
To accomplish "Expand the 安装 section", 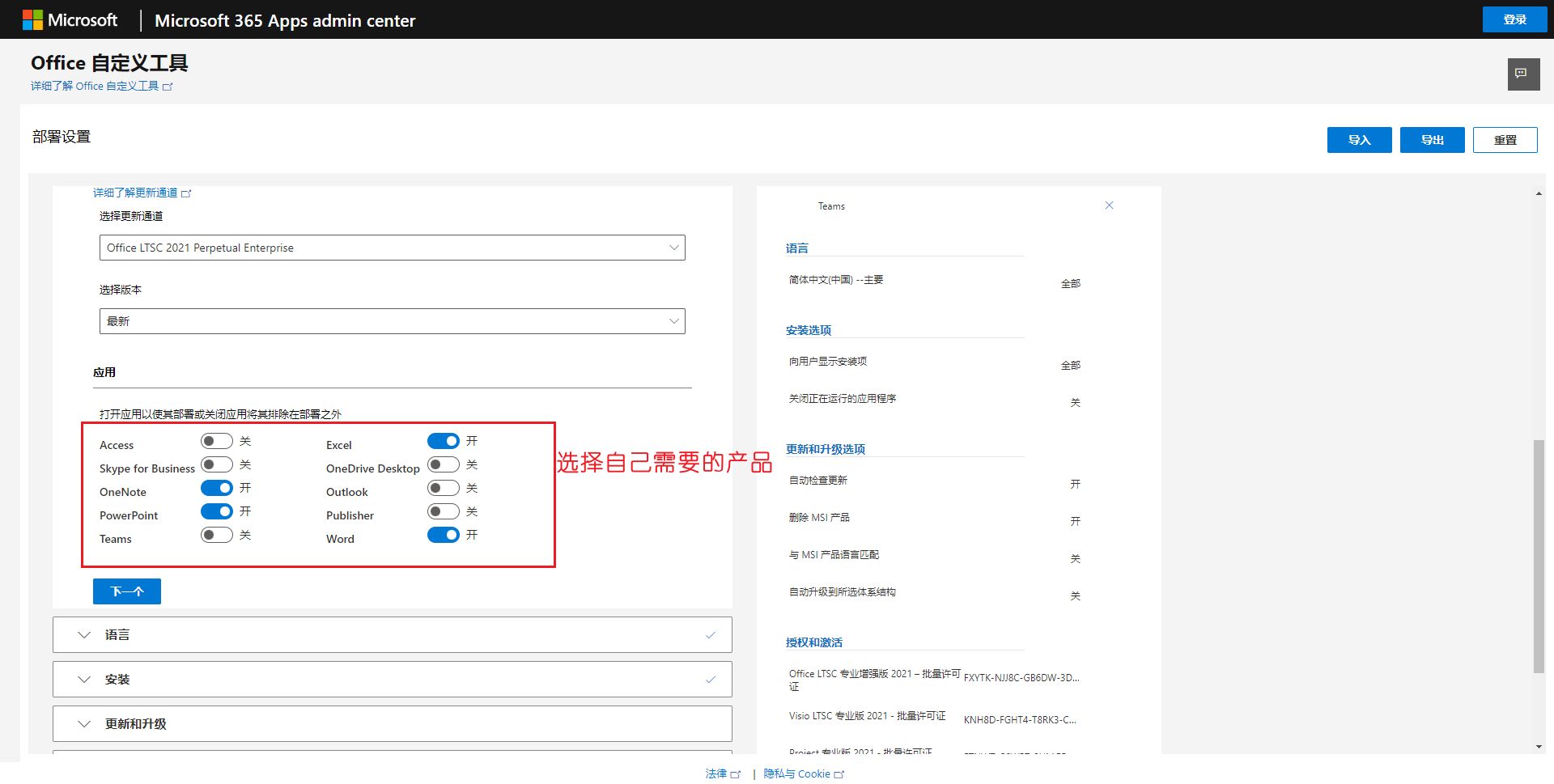I will [392, 680].
